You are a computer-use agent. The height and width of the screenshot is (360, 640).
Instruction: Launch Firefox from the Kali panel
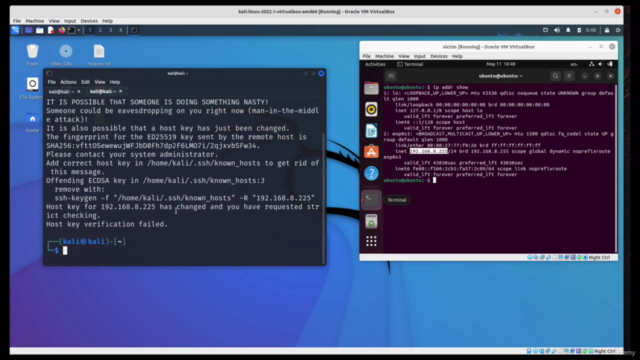pyautogui.click(x=62, y=30)
